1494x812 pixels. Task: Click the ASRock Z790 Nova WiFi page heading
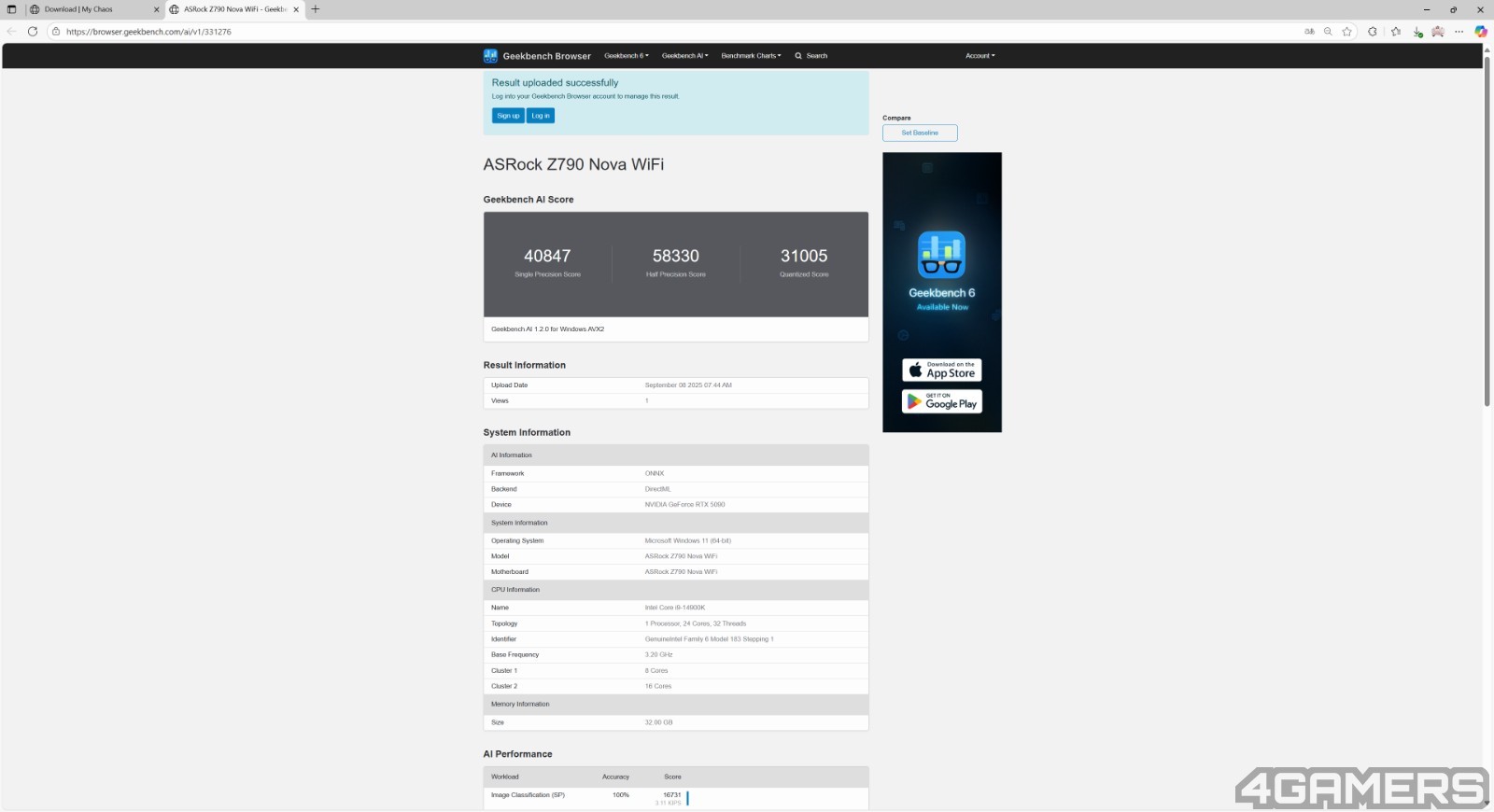[x=573, y=164]
